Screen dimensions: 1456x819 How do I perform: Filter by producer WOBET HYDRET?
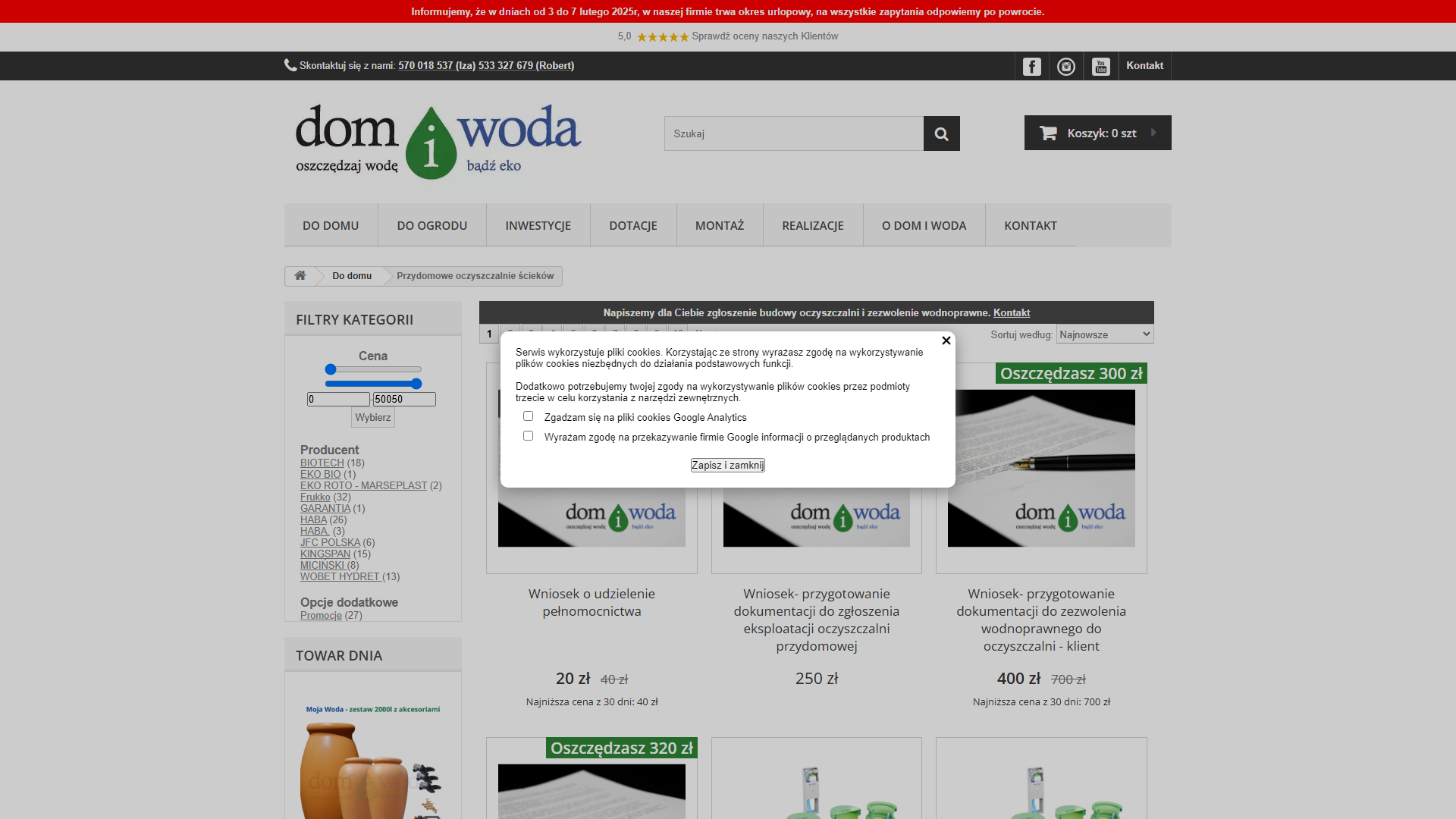pos(340,576)
